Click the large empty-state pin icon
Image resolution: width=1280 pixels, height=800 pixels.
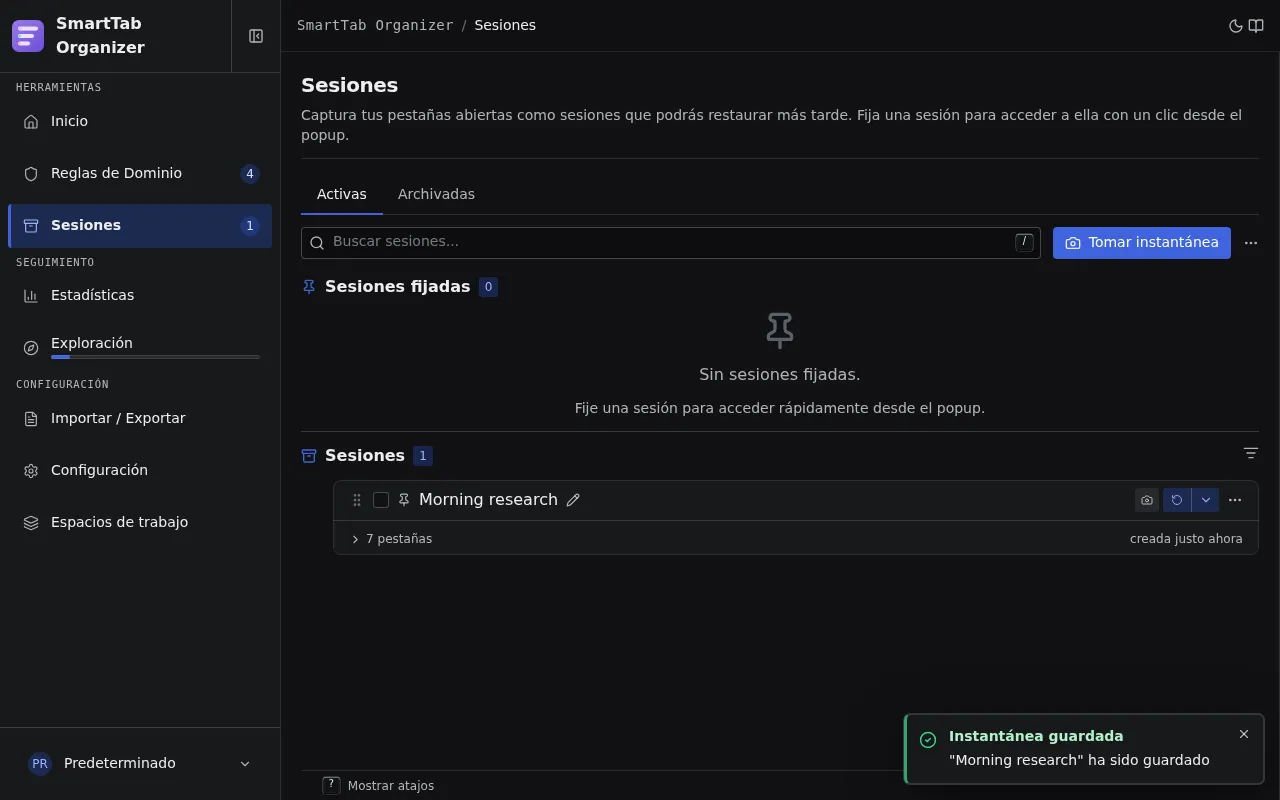[780, 330]
